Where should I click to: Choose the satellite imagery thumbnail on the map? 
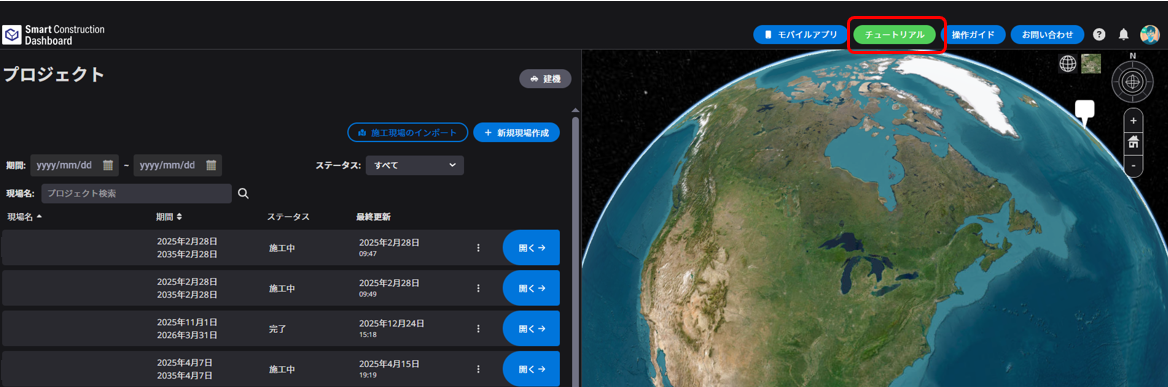point(1091,63)
